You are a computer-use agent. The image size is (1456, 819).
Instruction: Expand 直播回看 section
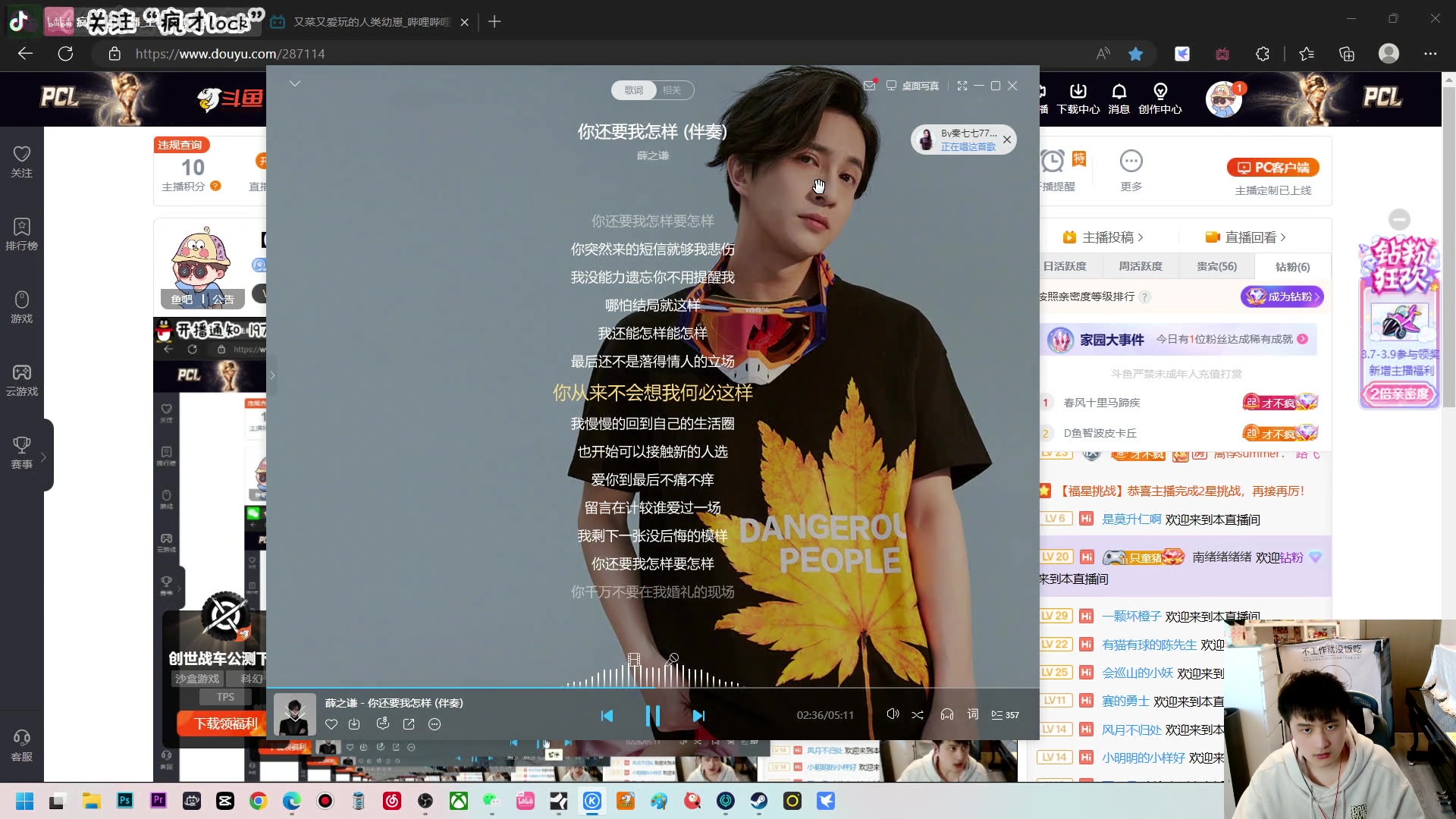click(1245, 237)
